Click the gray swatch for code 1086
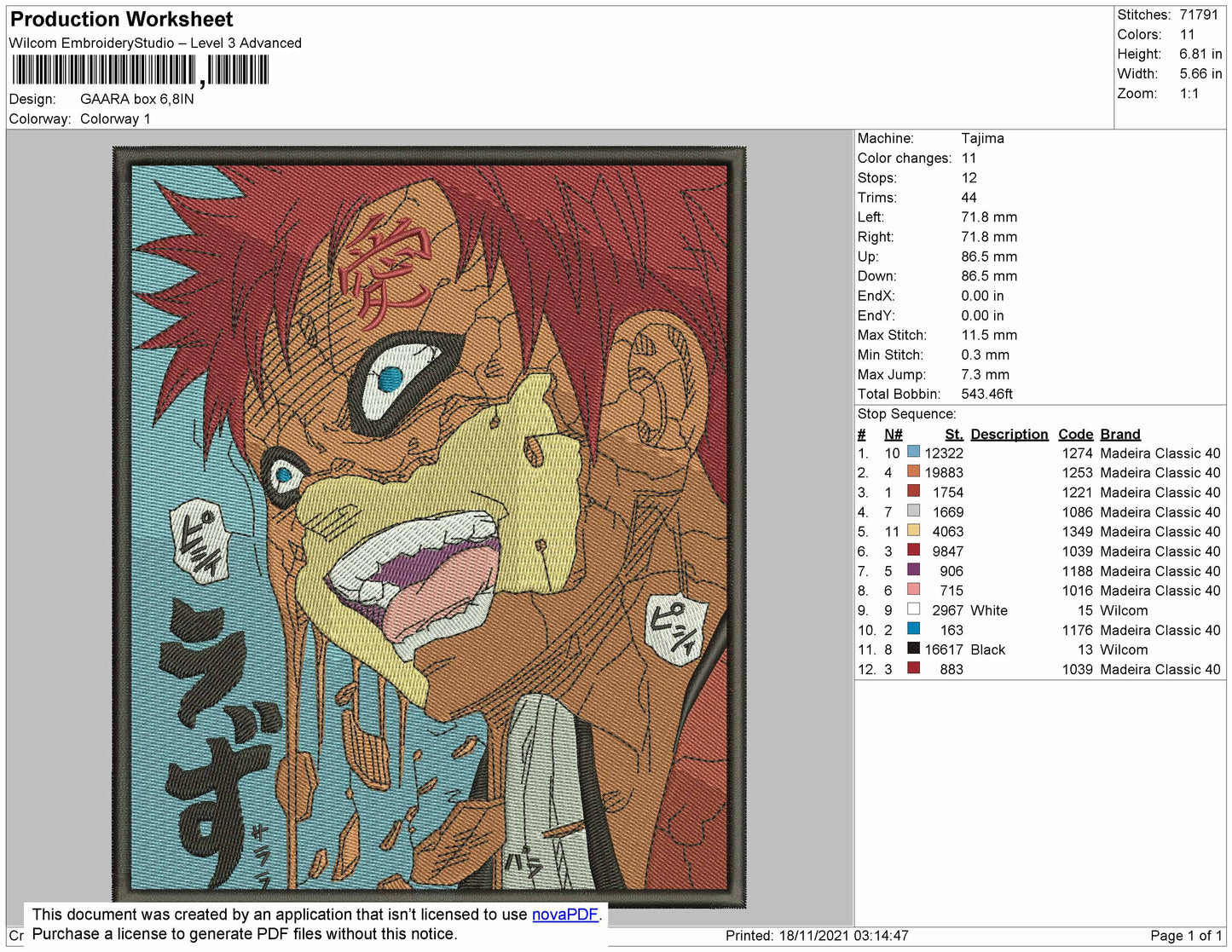The image size is (1232, 952). 914,511
